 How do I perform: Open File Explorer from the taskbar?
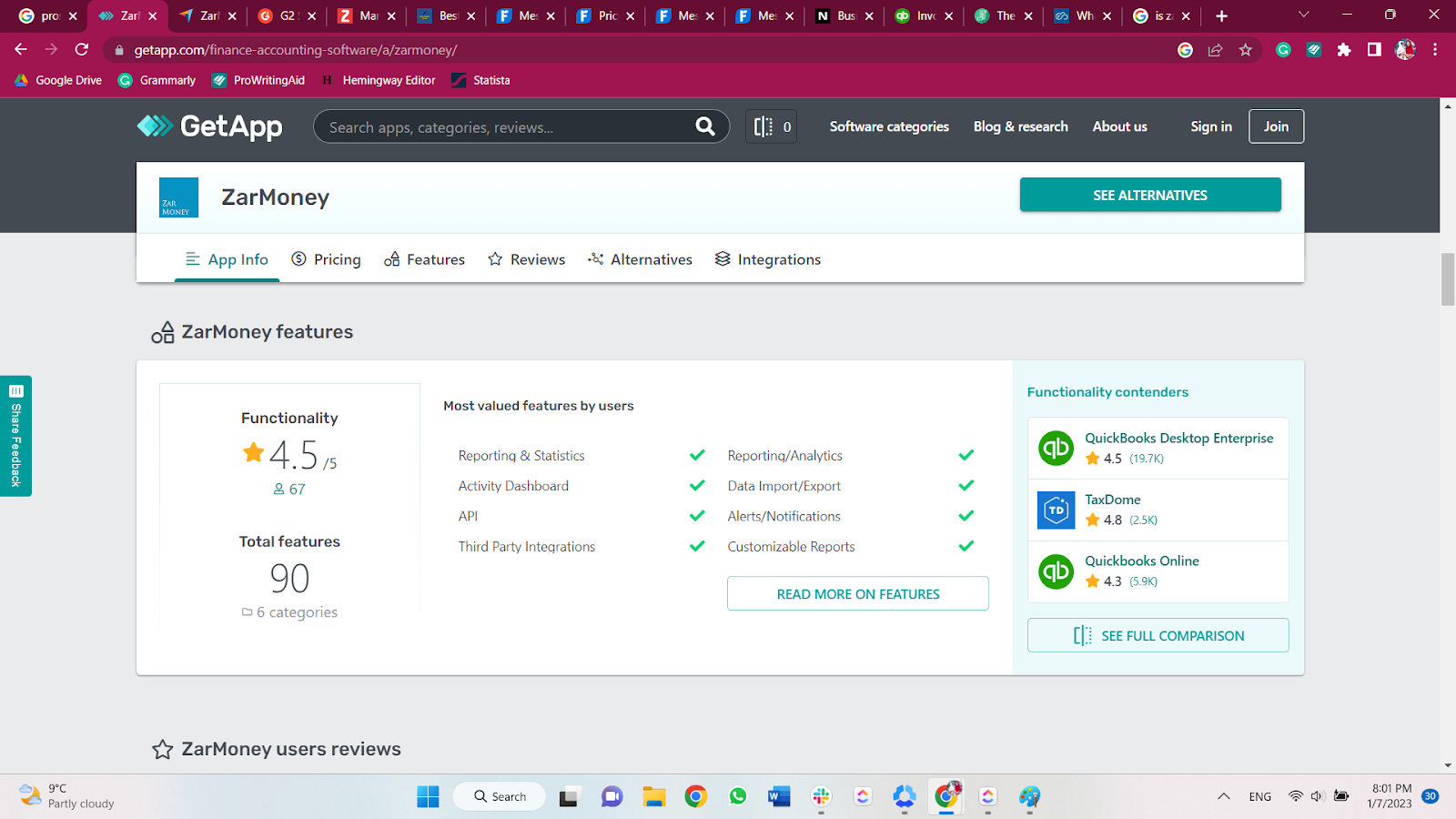coord(653,796)
